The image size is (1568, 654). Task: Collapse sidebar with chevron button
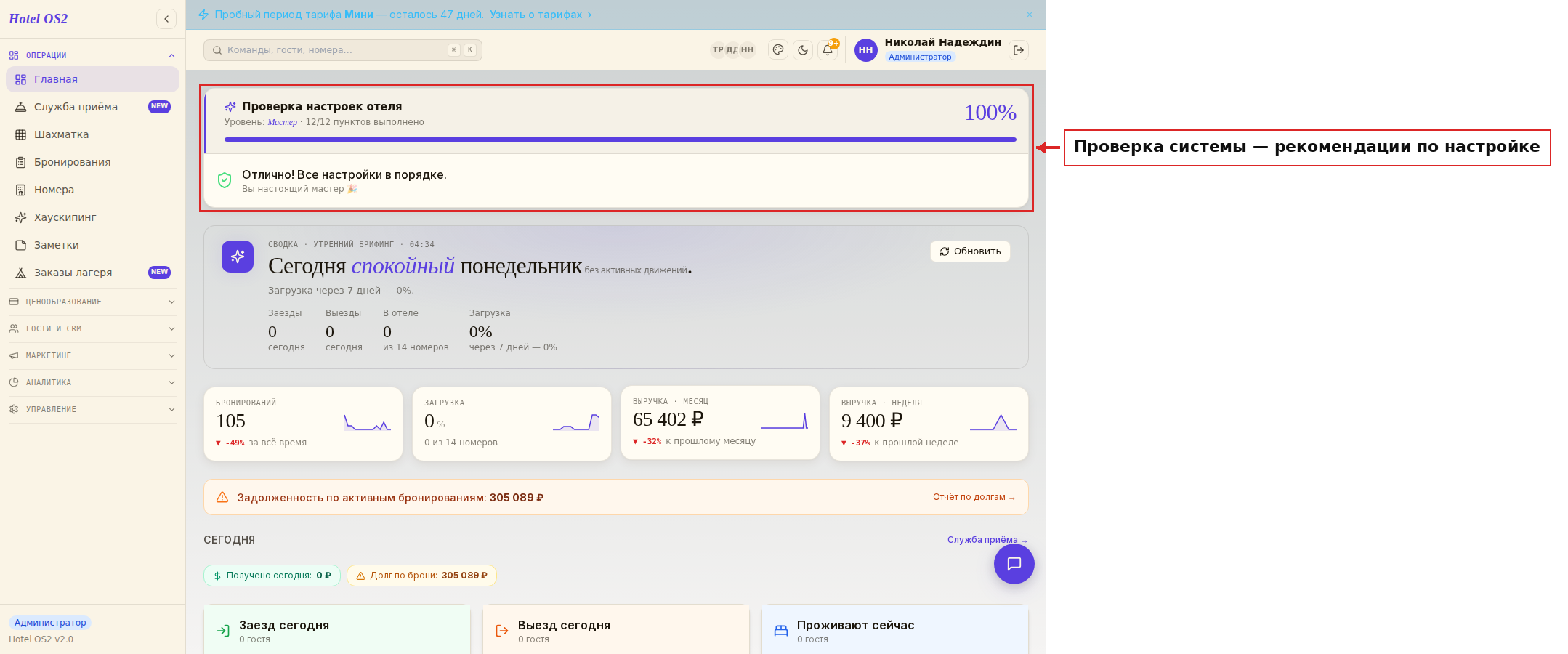[x=166, y=19]
